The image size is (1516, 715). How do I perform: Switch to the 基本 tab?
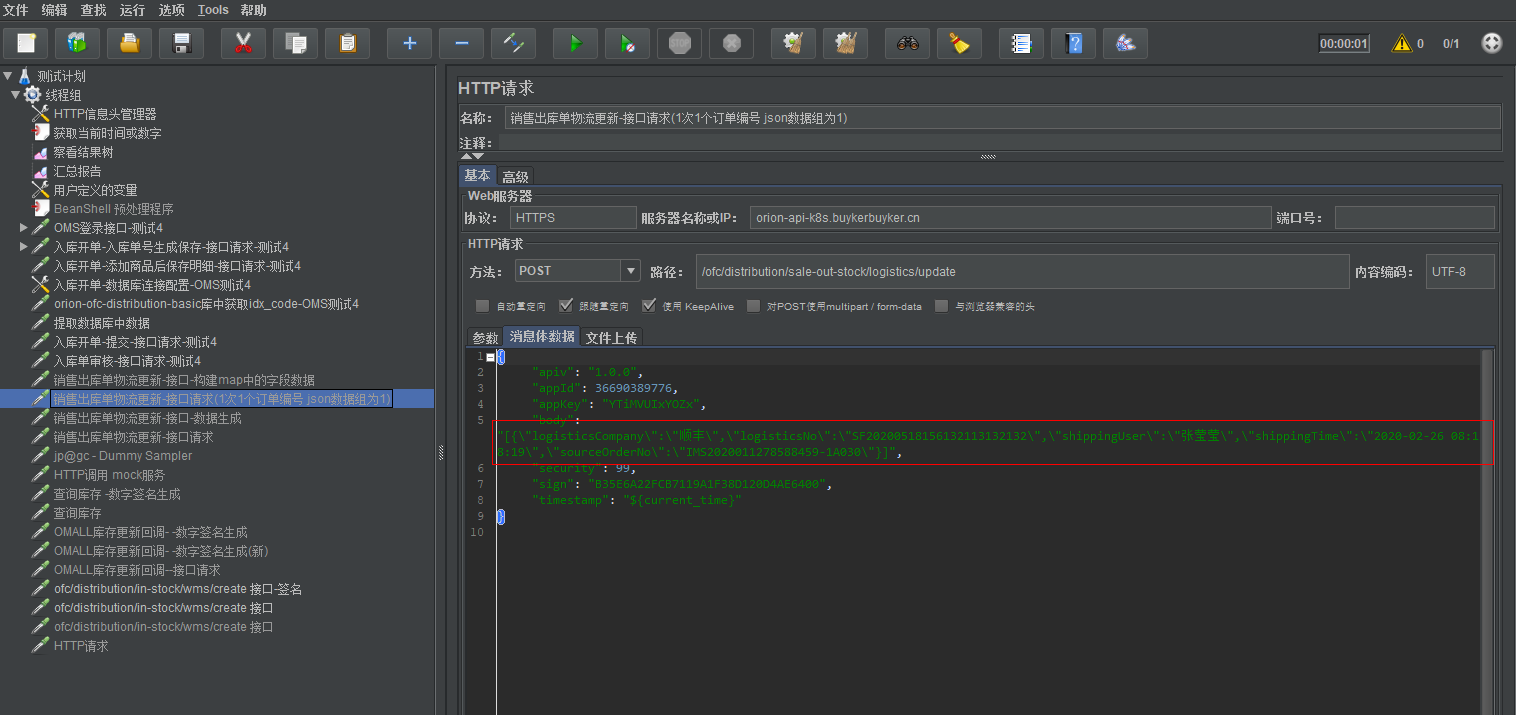[477, 176]
